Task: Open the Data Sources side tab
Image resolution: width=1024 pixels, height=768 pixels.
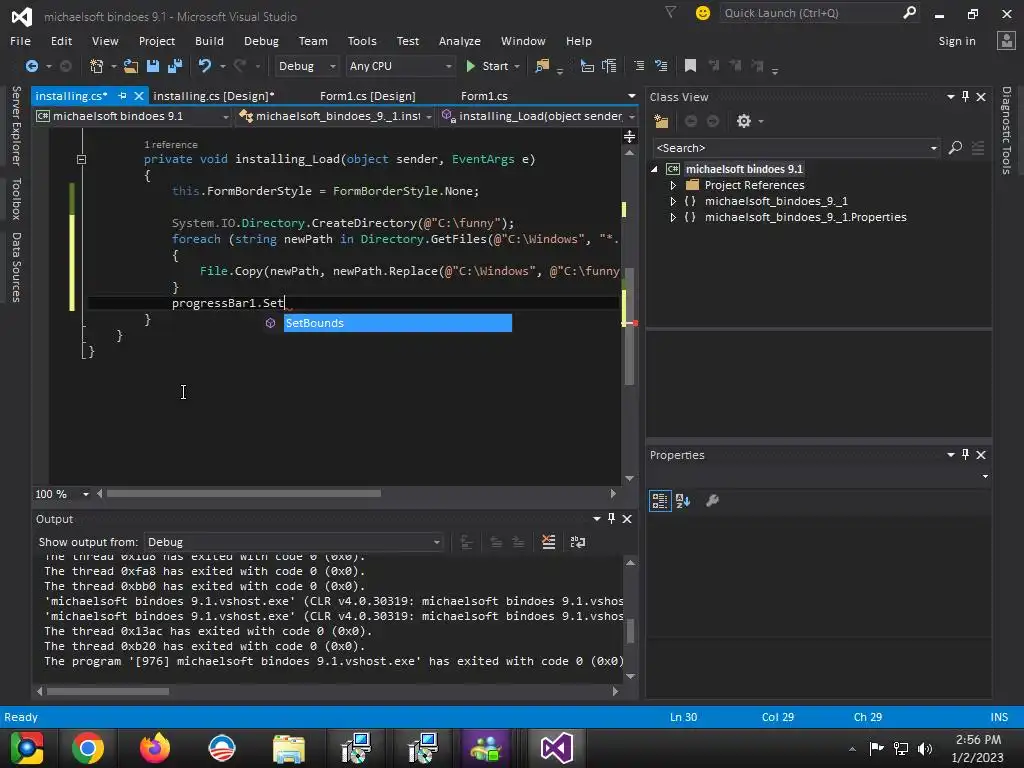Action: point(16,267)
